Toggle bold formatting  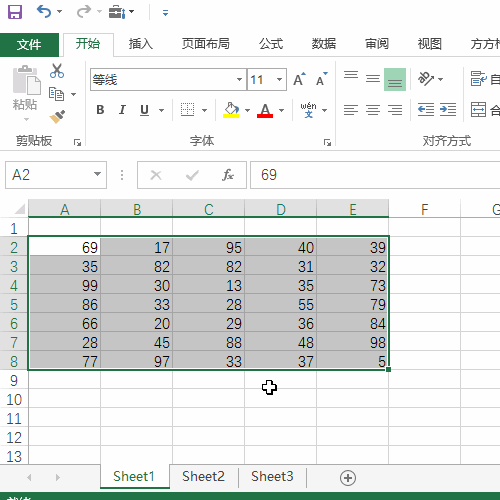[100, 110]
